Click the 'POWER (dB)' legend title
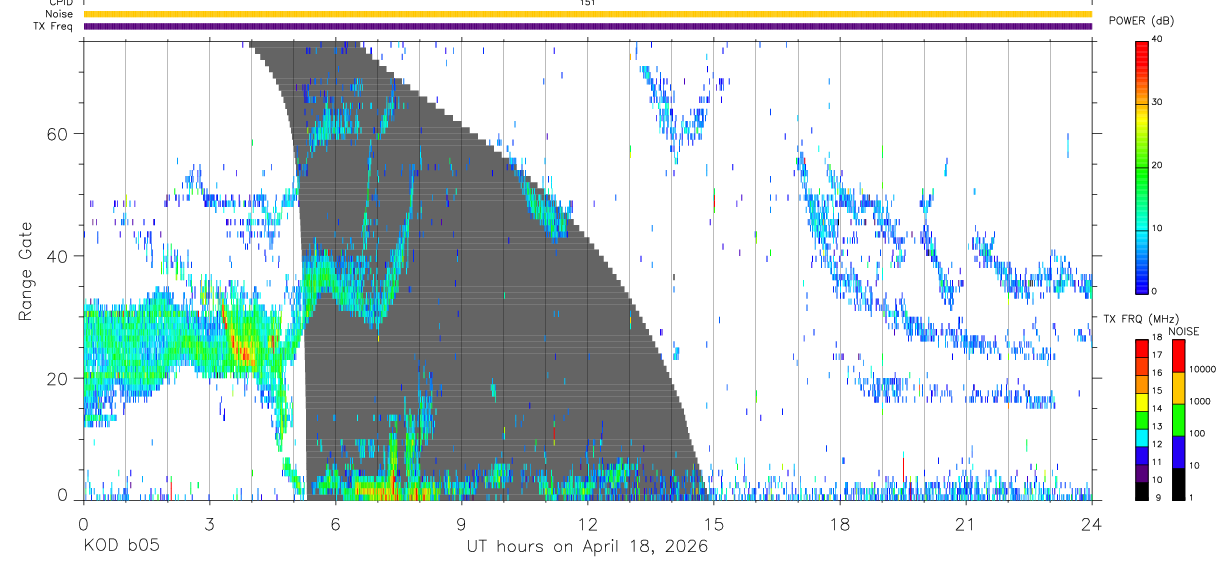 click(1141, 20)
